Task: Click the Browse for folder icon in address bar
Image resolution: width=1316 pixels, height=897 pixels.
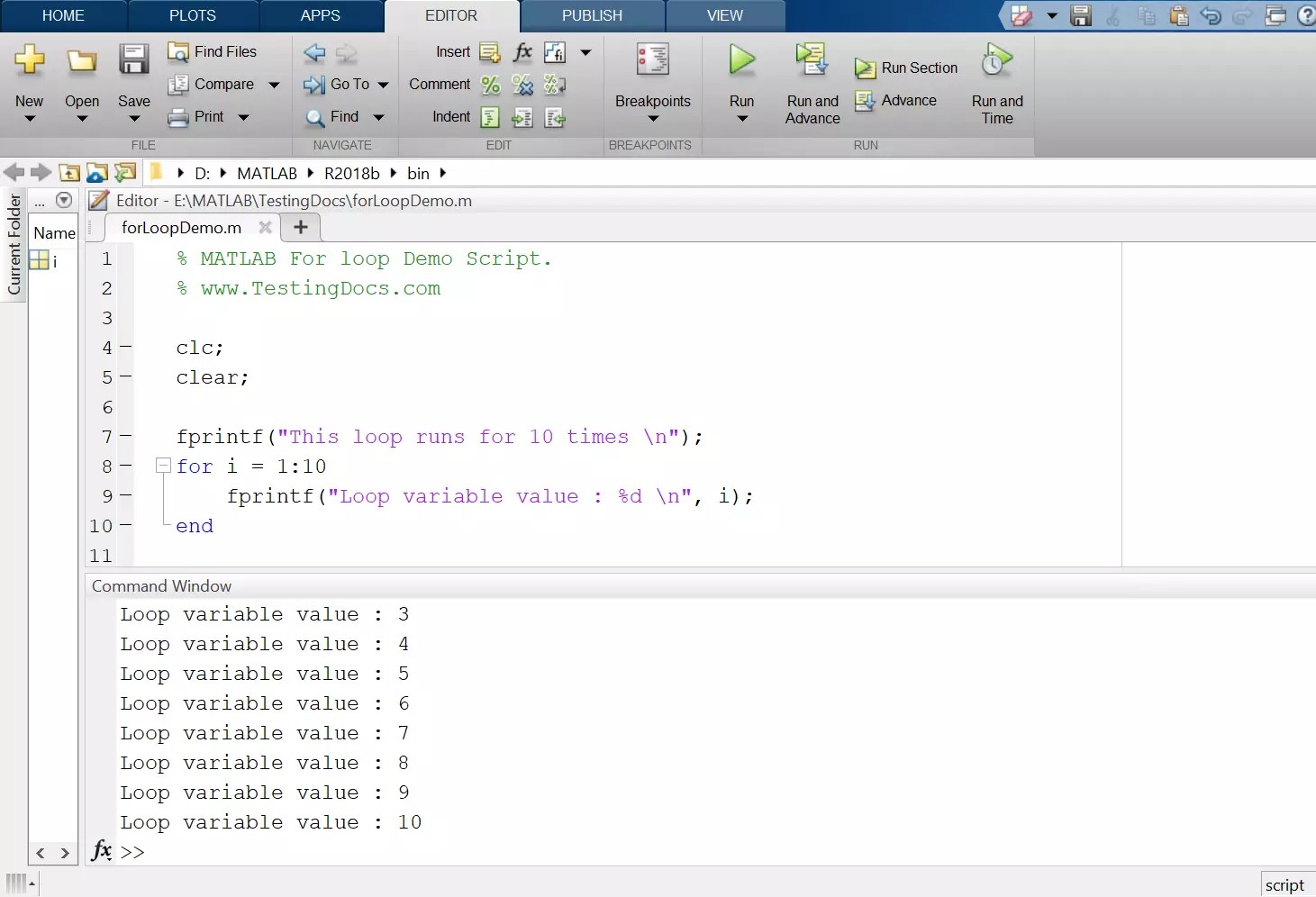Action: pyautogui.click(x=97, y=173)
